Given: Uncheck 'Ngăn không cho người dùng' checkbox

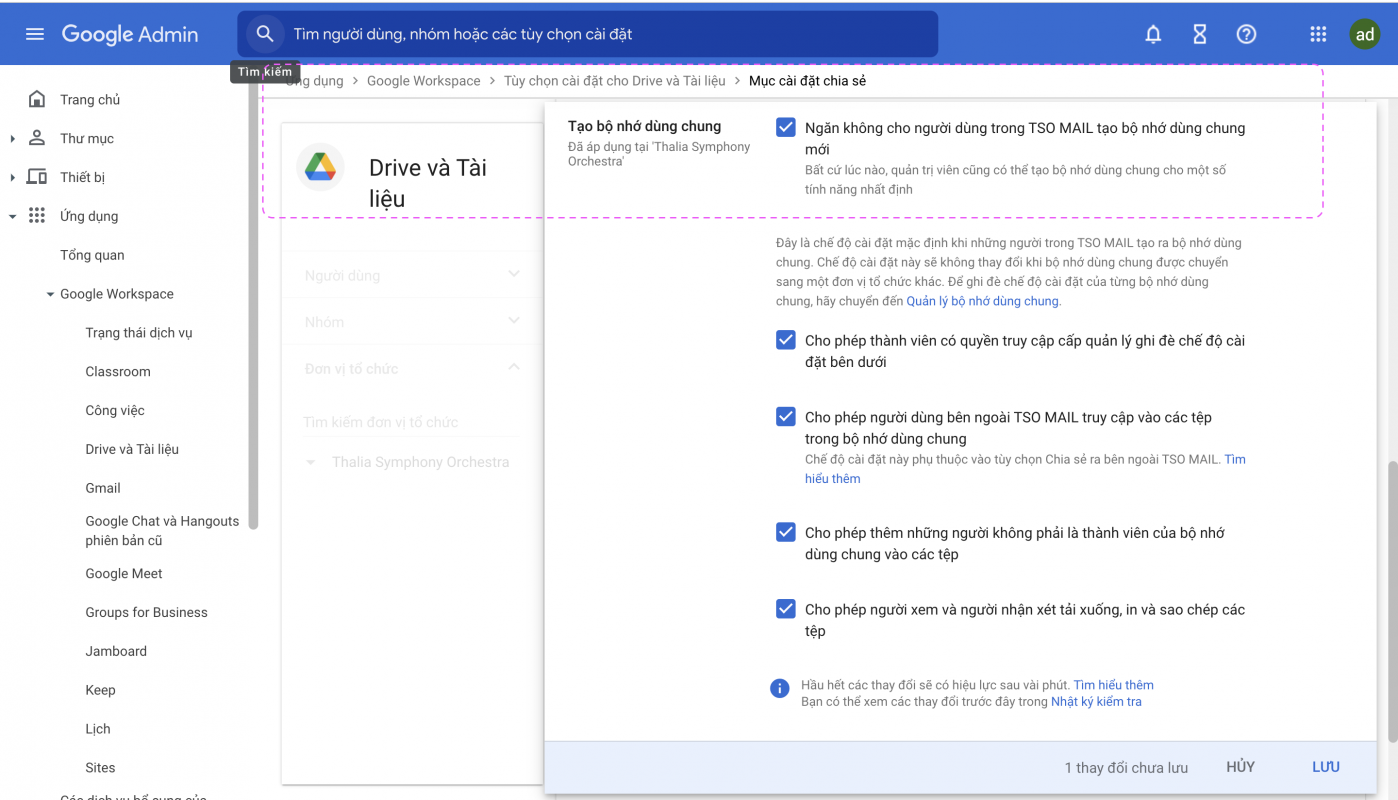Looking at the screenshot, I should (x=786, y=127).
